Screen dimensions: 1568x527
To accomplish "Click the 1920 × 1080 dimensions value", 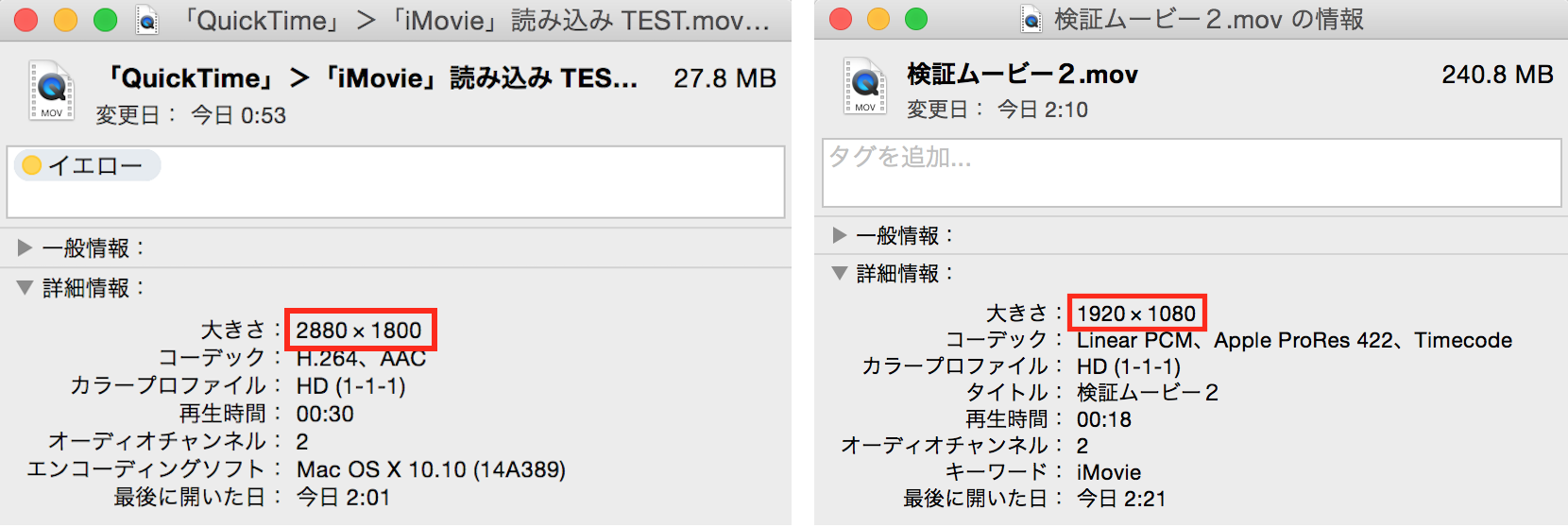I will click(1136, 314).
